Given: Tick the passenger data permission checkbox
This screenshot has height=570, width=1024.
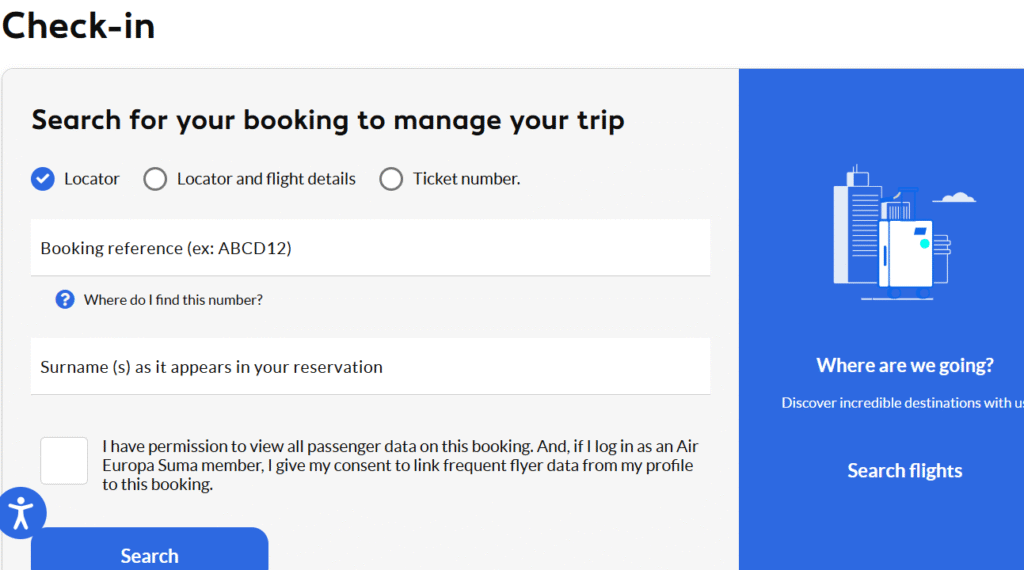Looking at the screenshot, I should (64, 460).
